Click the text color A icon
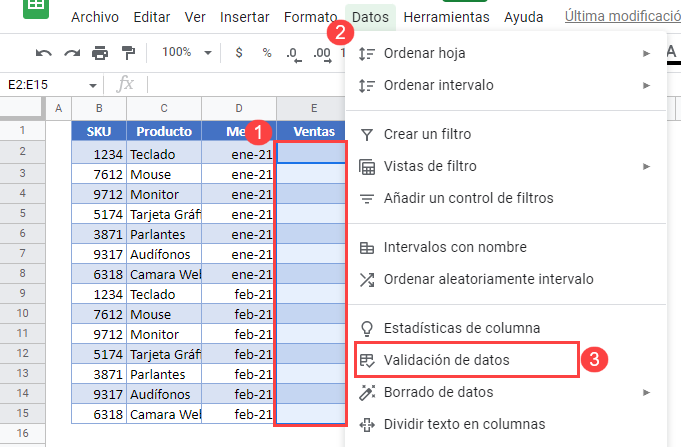Screen dimensions: 681x447 tap(671, 53)
